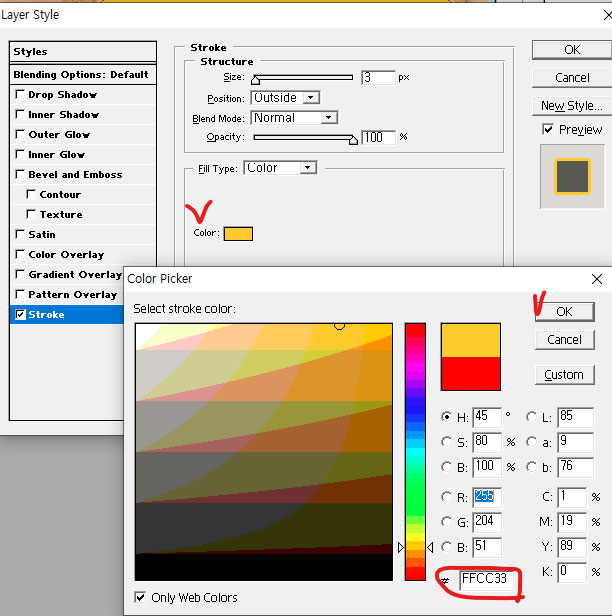This screenshot has height=616, width=612.
Task: Enable the Inner Shadow checkbox
Action: pos(20,114)
